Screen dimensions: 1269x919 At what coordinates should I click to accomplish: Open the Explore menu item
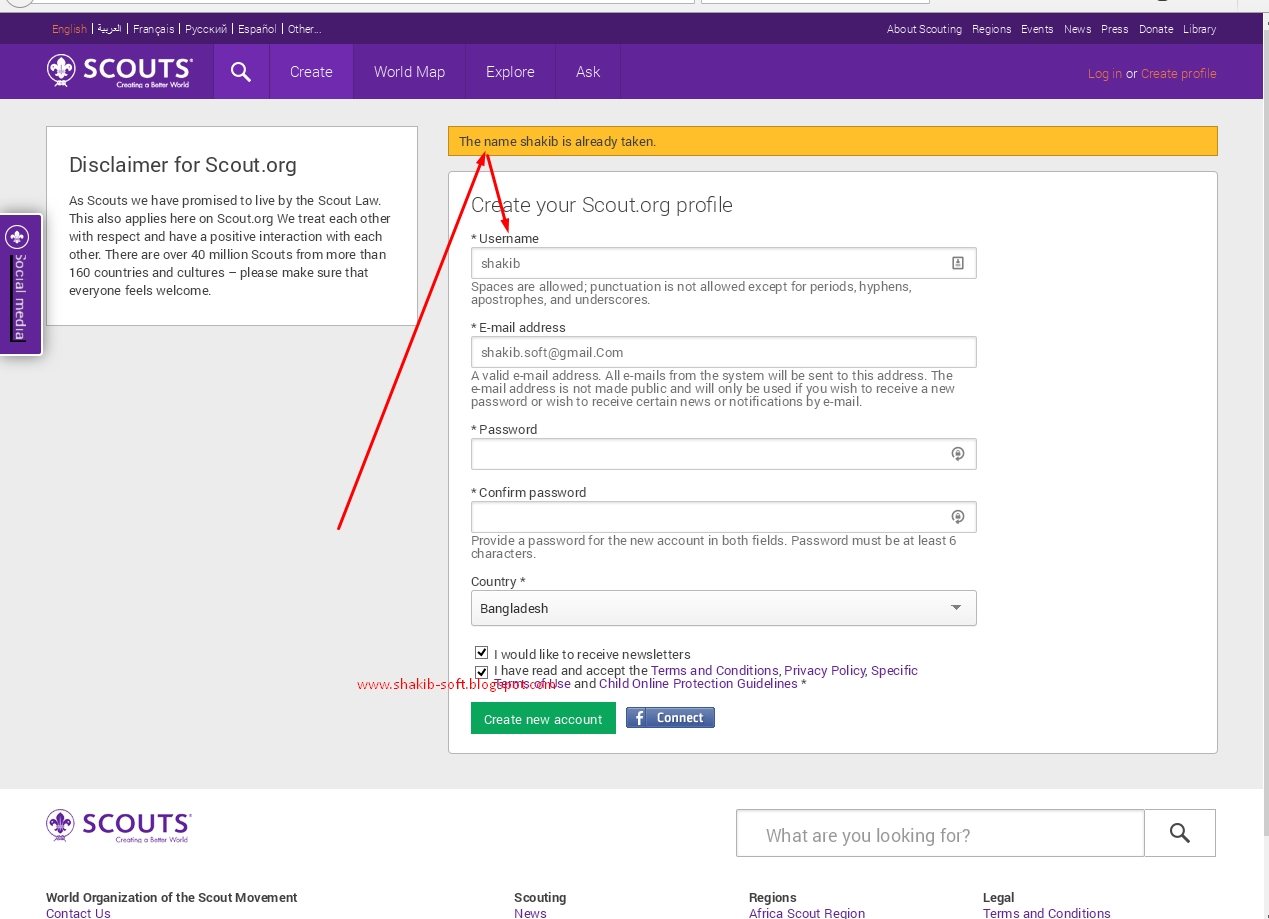click(x=510, y=72)
